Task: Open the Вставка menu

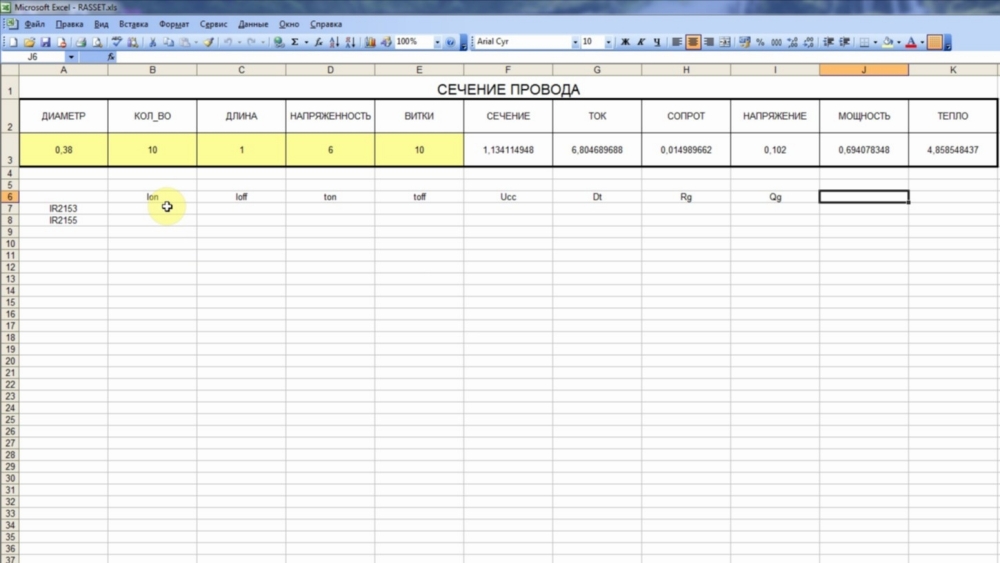Action: click(133, 24)
